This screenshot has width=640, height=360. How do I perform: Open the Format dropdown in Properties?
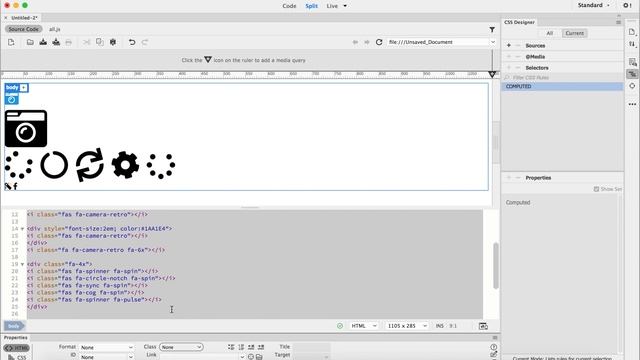coord(107,347)
